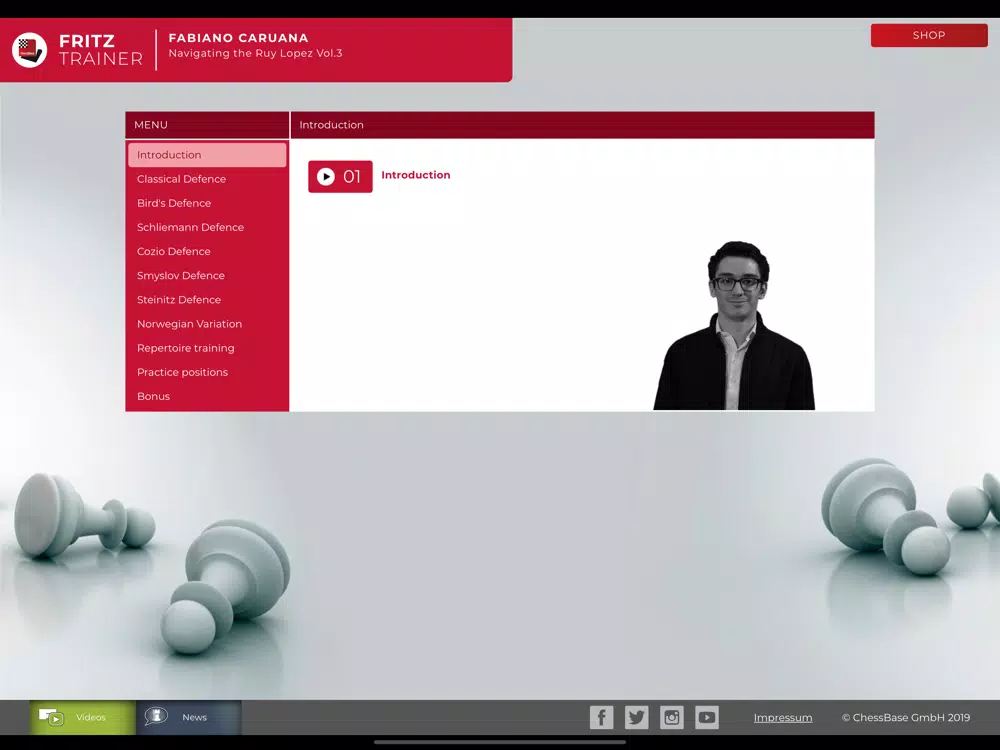Open the SHOP button

[x=929, y=35]
